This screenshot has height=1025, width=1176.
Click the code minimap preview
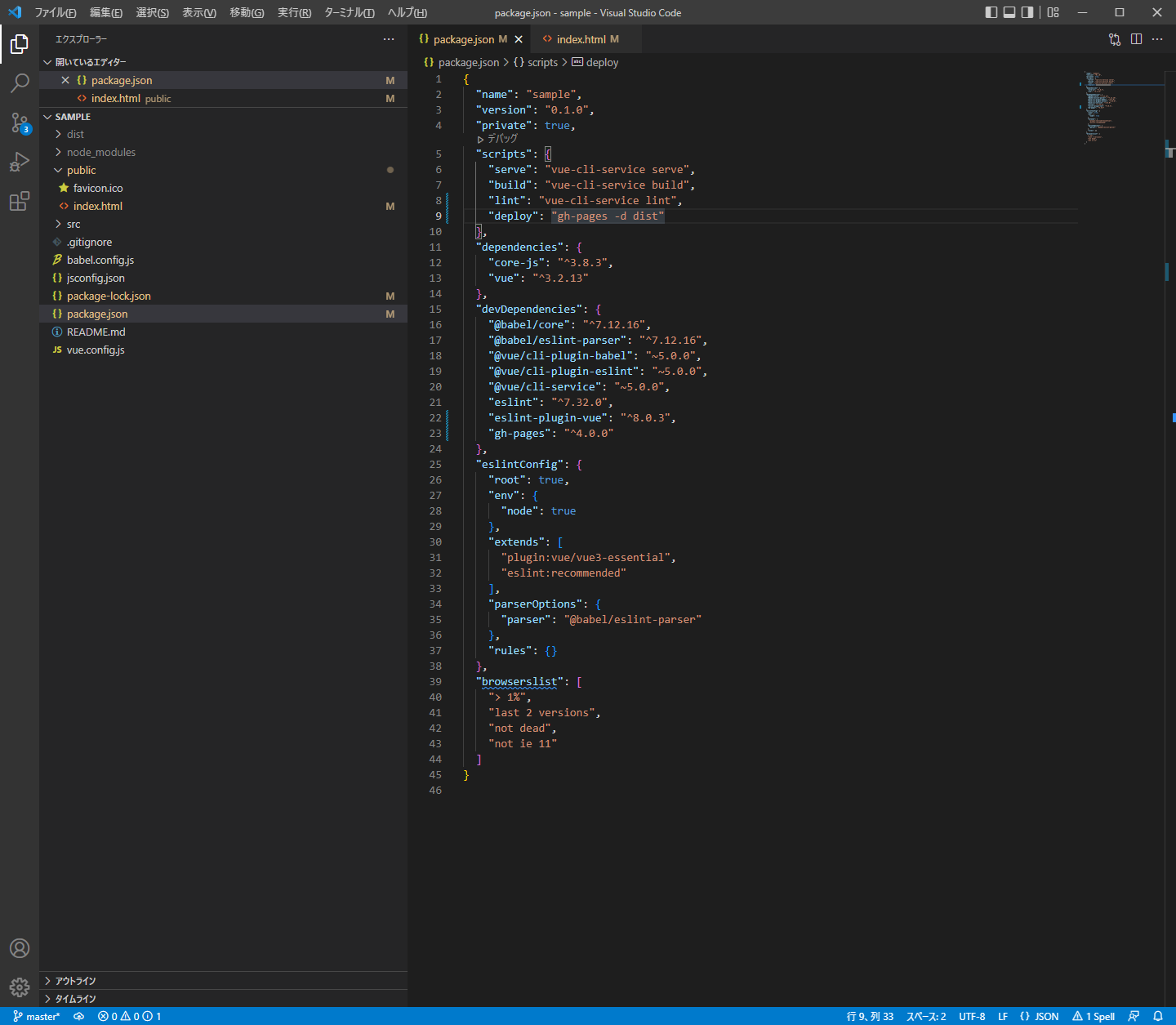(1120, 106)
